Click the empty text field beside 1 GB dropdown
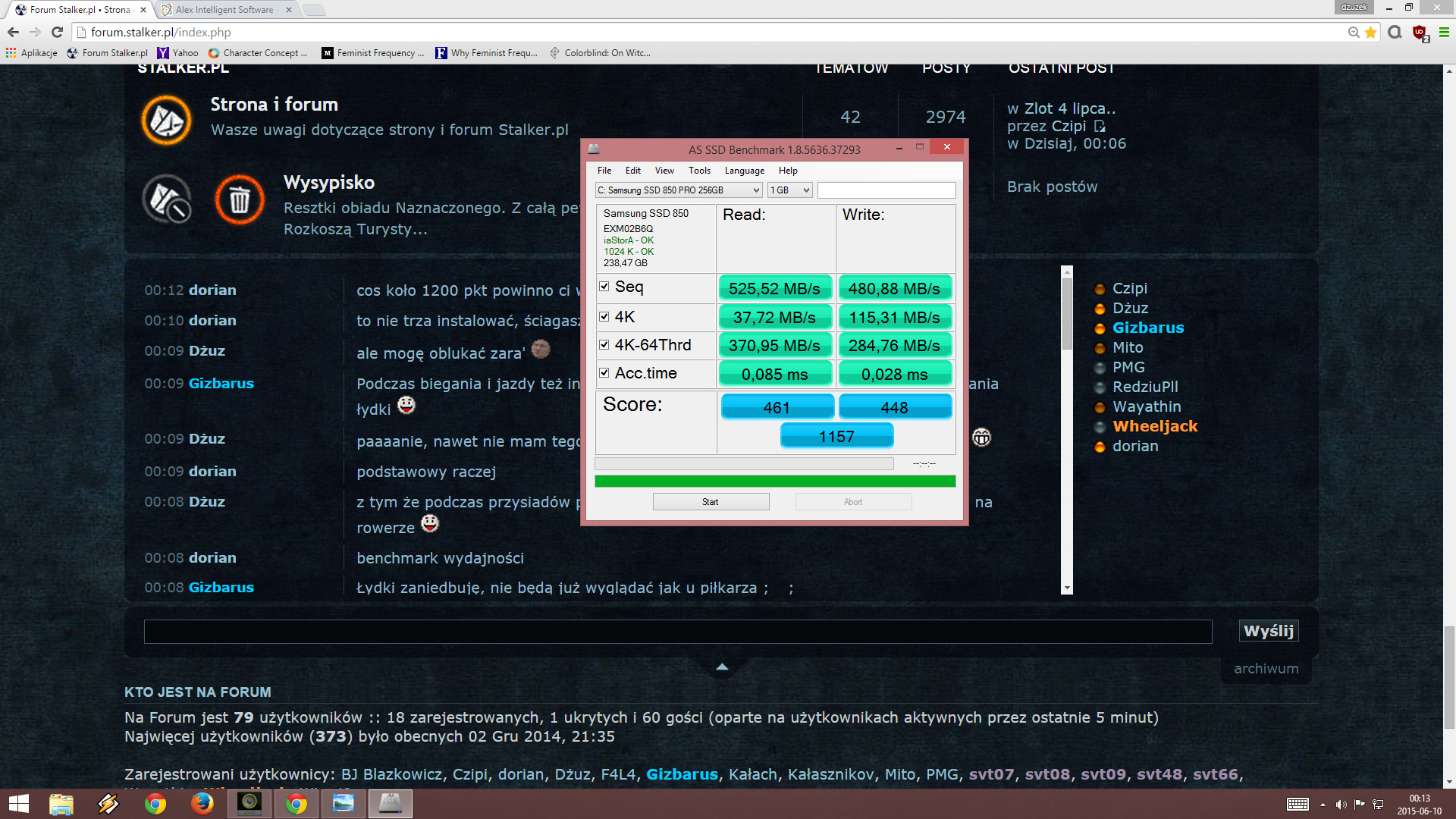Image resolution: width=1456 pixels, height=819 pixels. [x=886, y=190]
